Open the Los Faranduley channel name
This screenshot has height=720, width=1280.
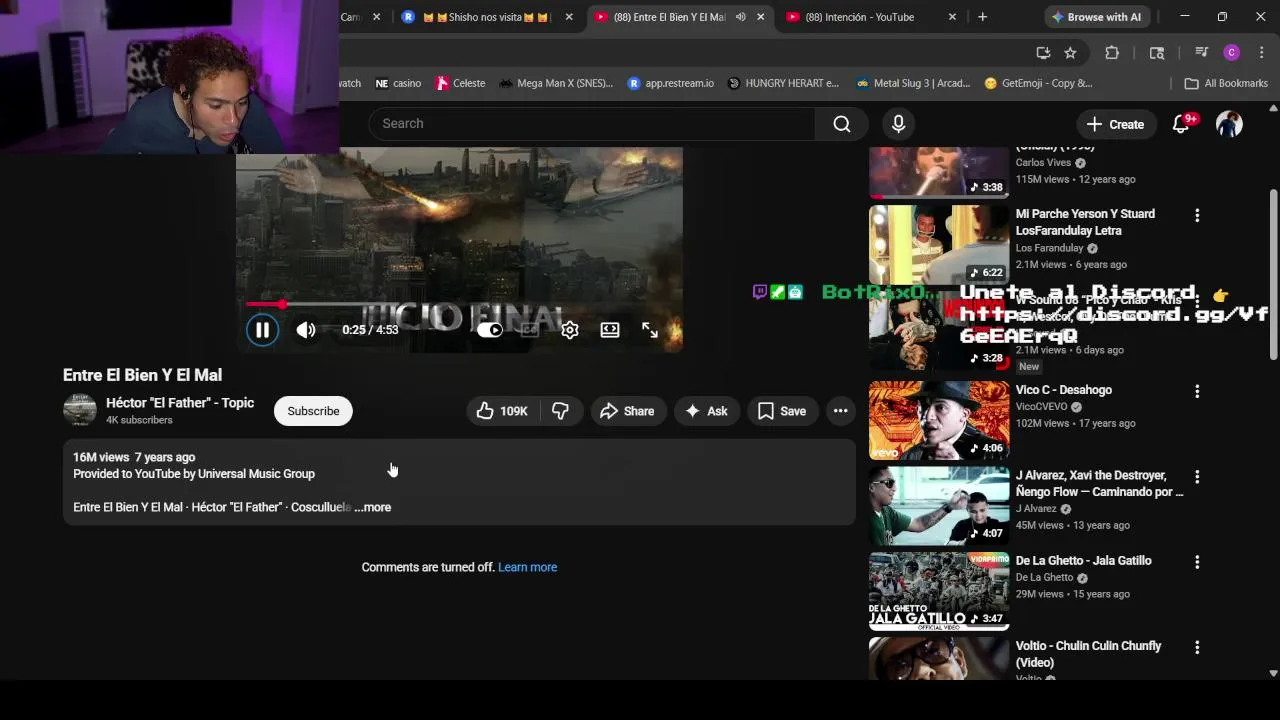pyautogui.click(x=1050, y=248)
